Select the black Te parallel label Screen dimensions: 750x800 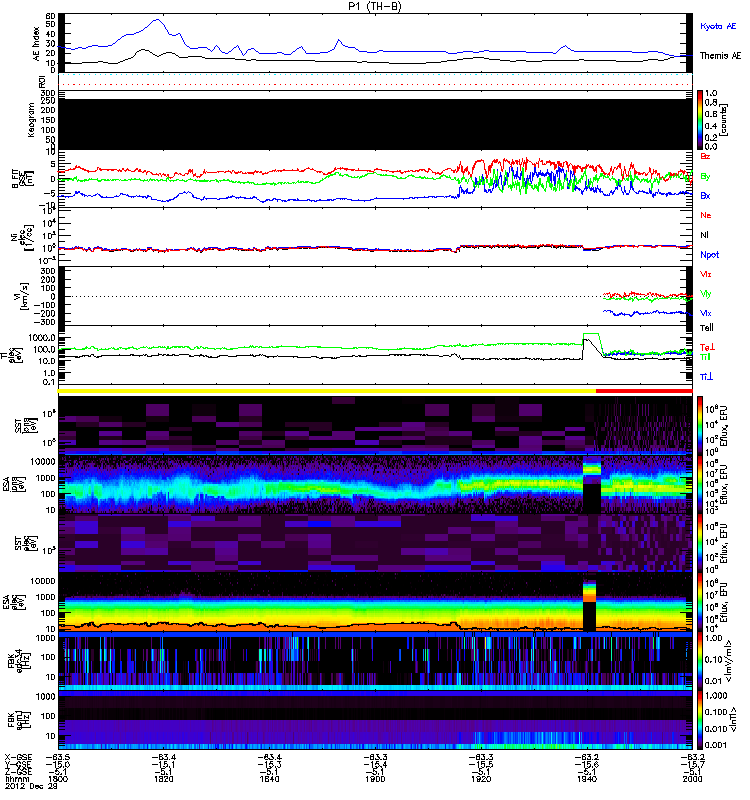point(706,328)
